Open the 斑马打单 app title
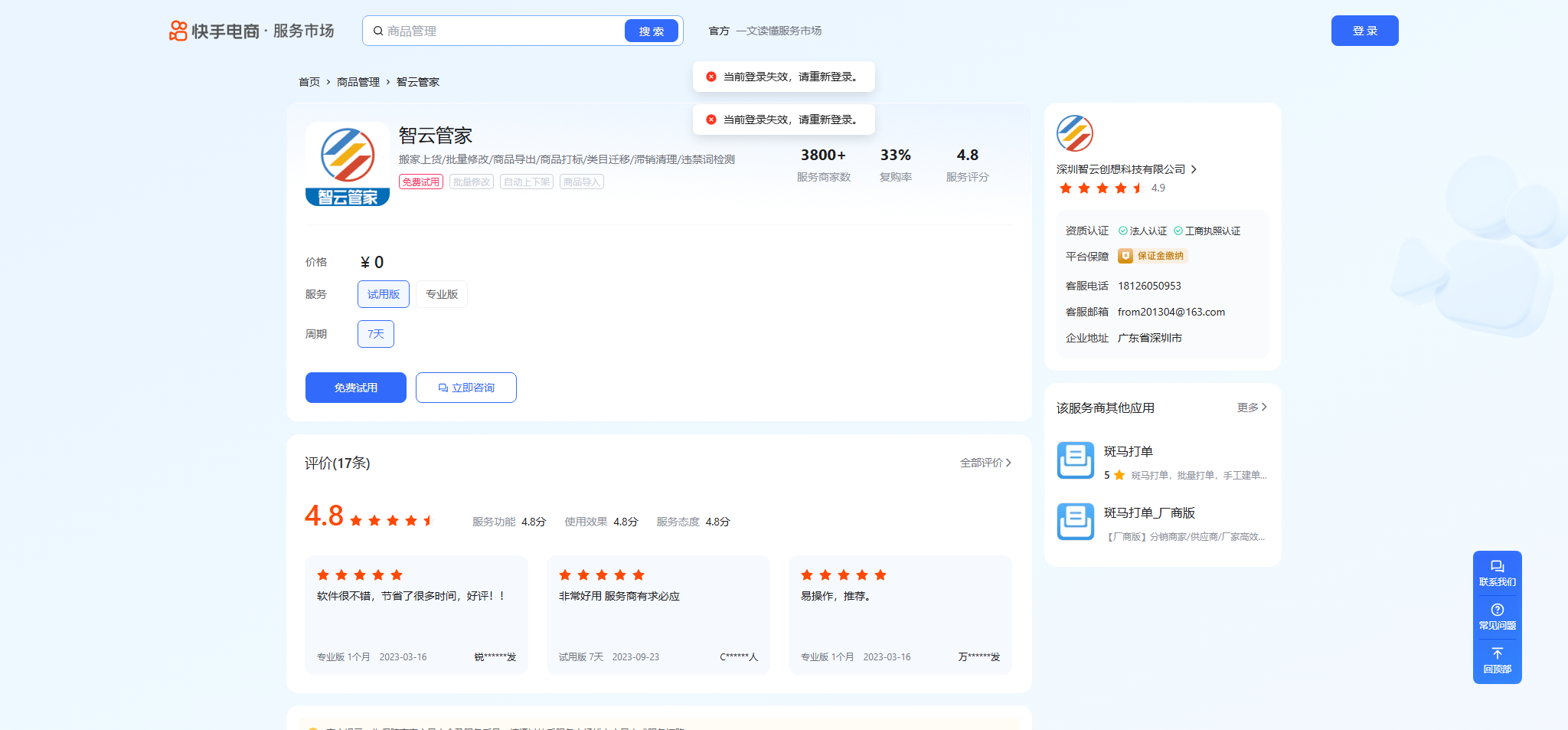 click(1129, 451)
